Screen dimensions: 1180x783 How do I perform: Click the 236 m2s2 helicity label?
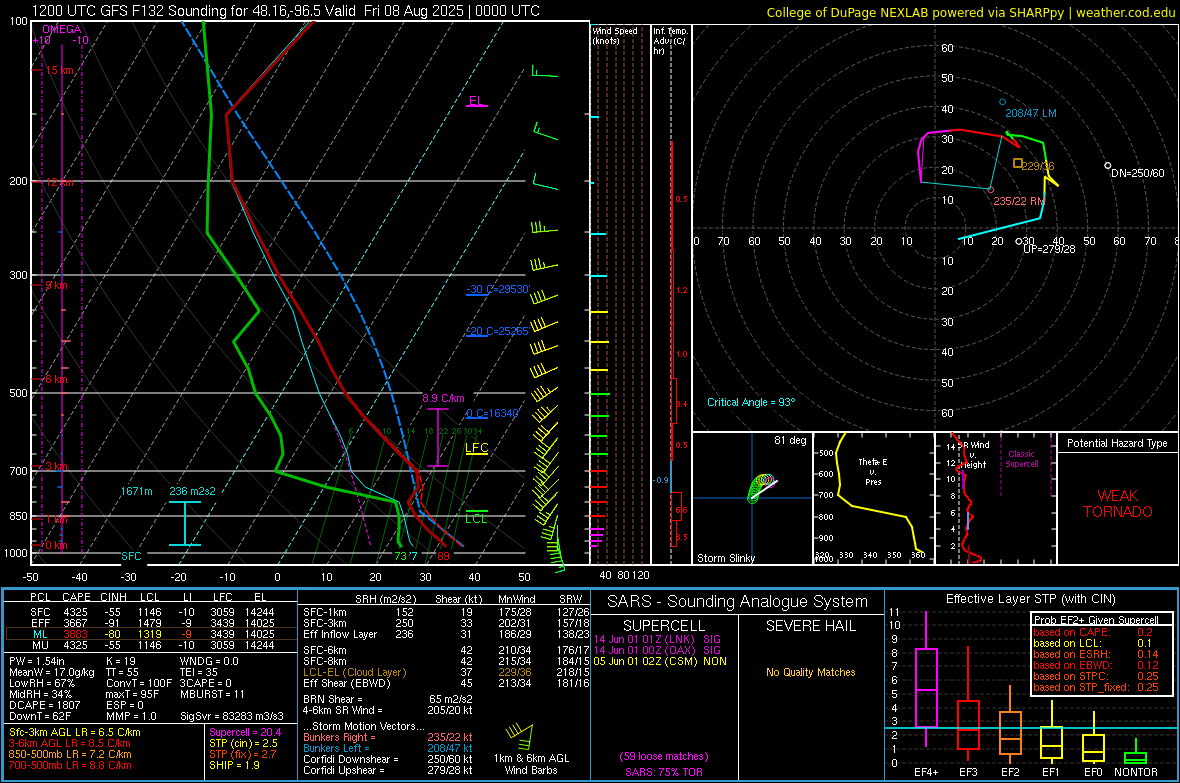[192, 491]
